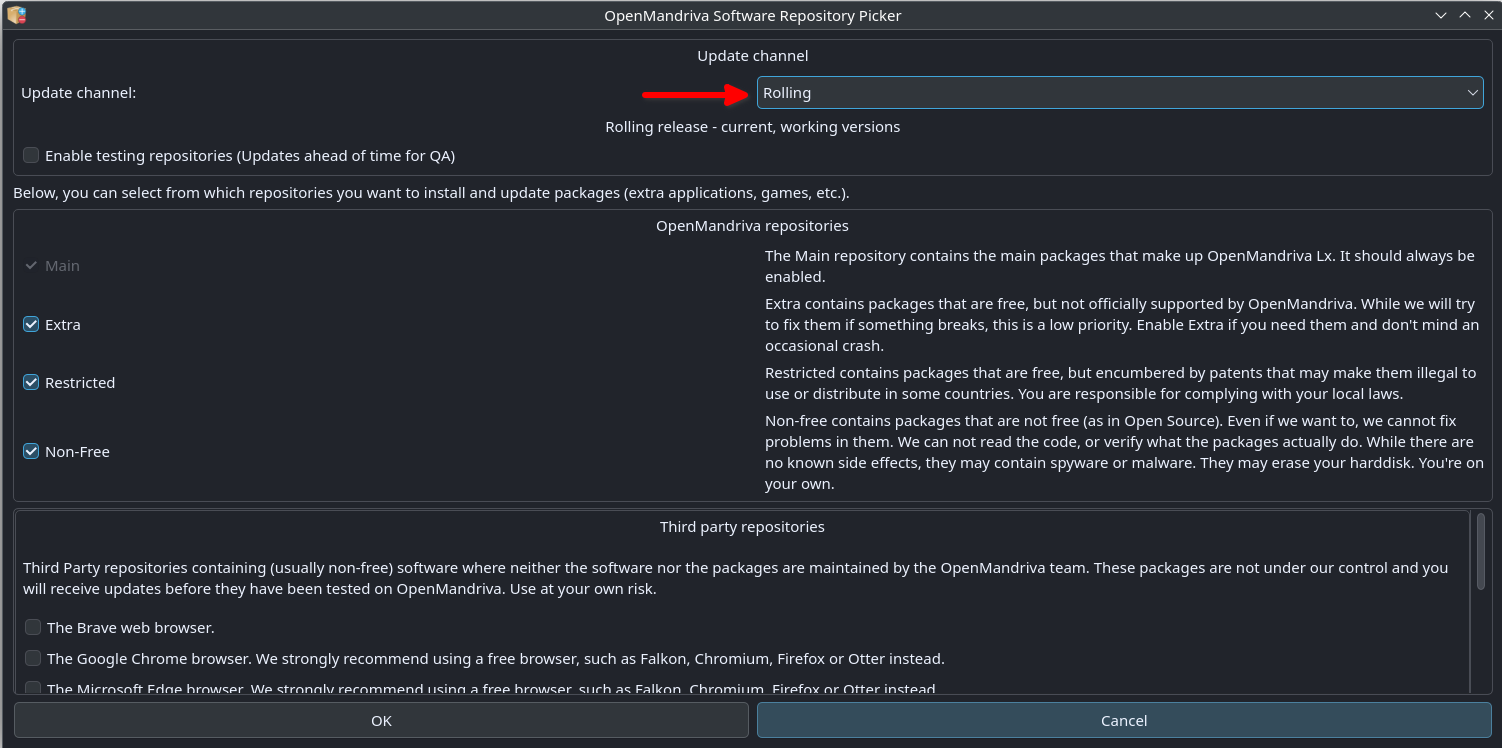
Task: Open the Update channel Rolling dropdown
Action: [x=1120, y=92]
